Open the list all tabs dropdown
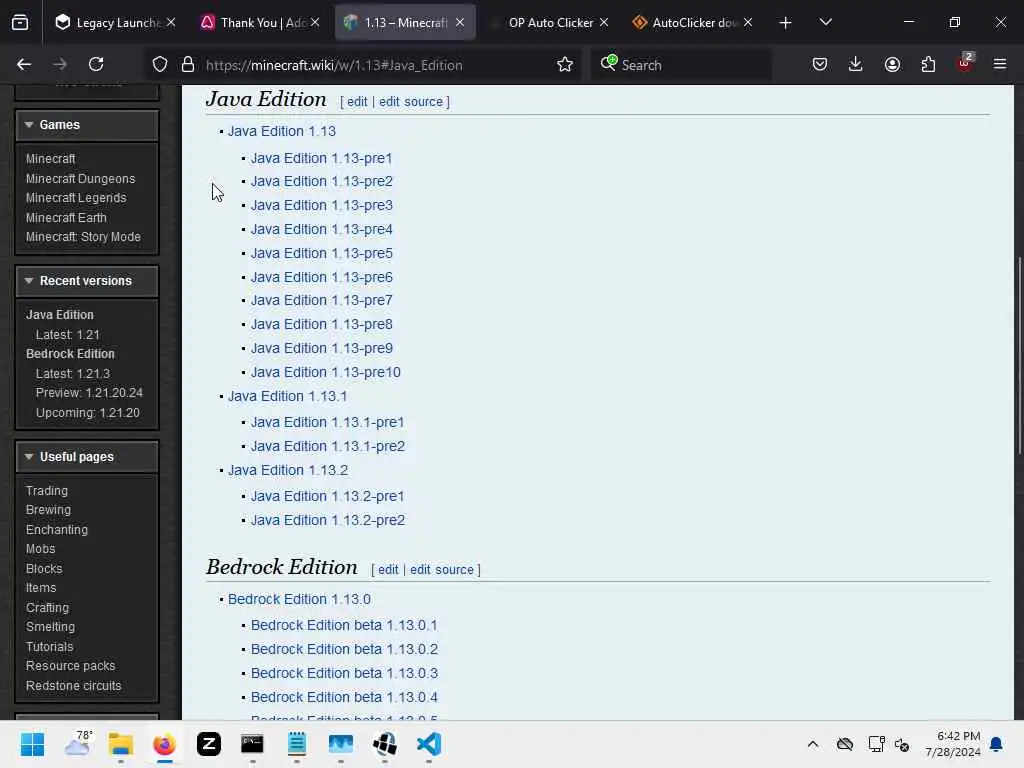 [x=825, y=22]
